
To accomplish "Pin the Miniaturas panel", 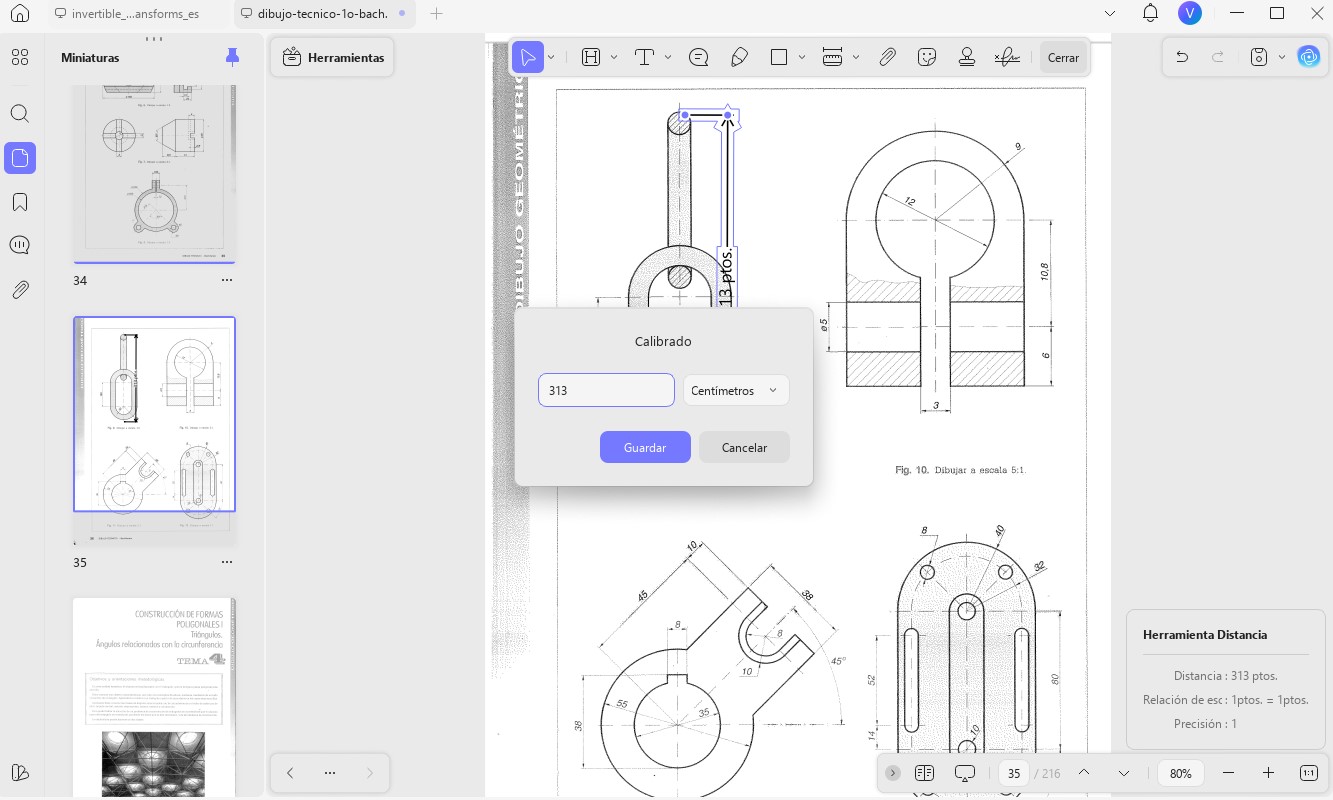I will [233, 57].
